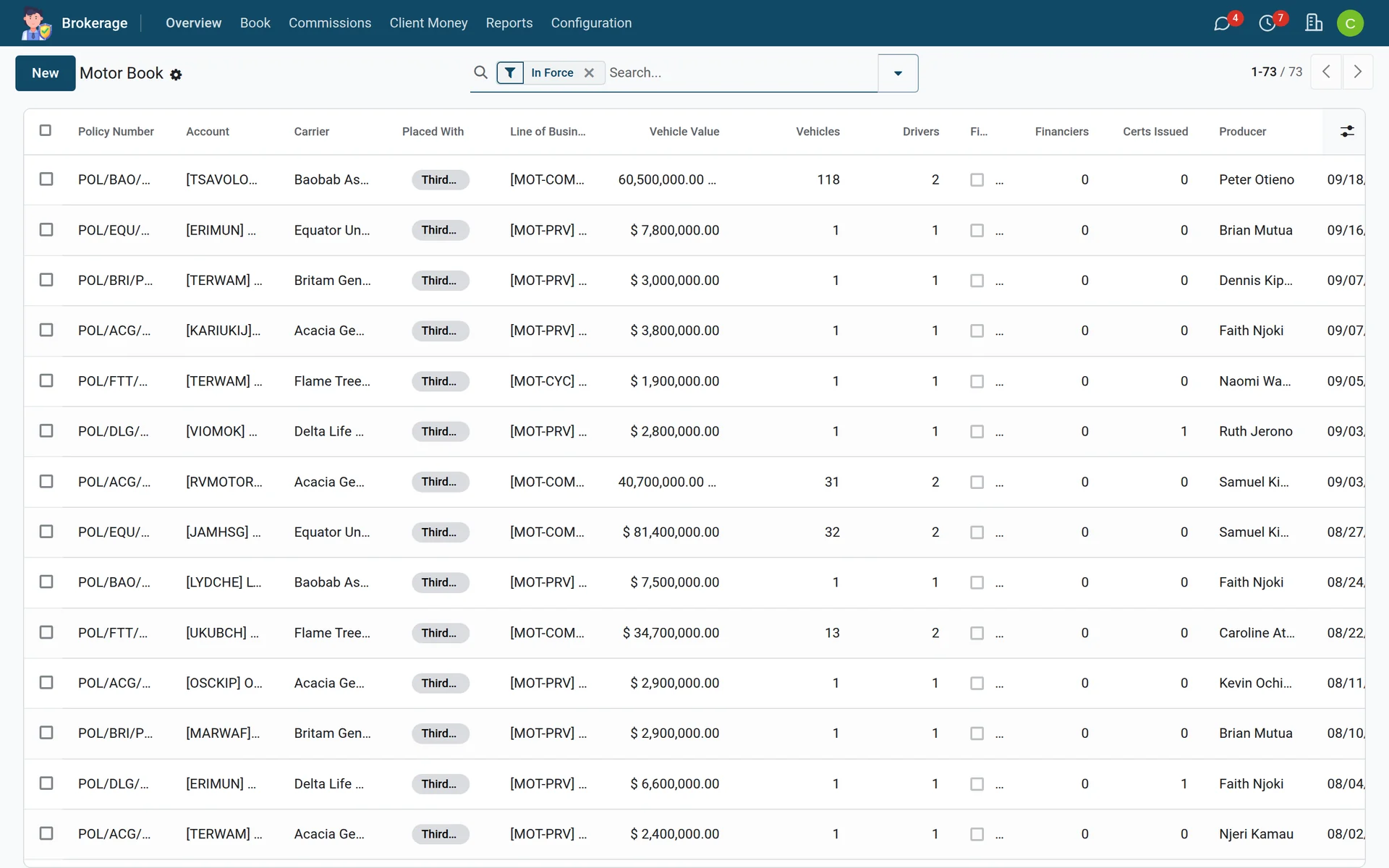This screenshot has width=1389, height=868.
Task: Tick the select-all checkbox in header
Action: (x=46, y=130)
